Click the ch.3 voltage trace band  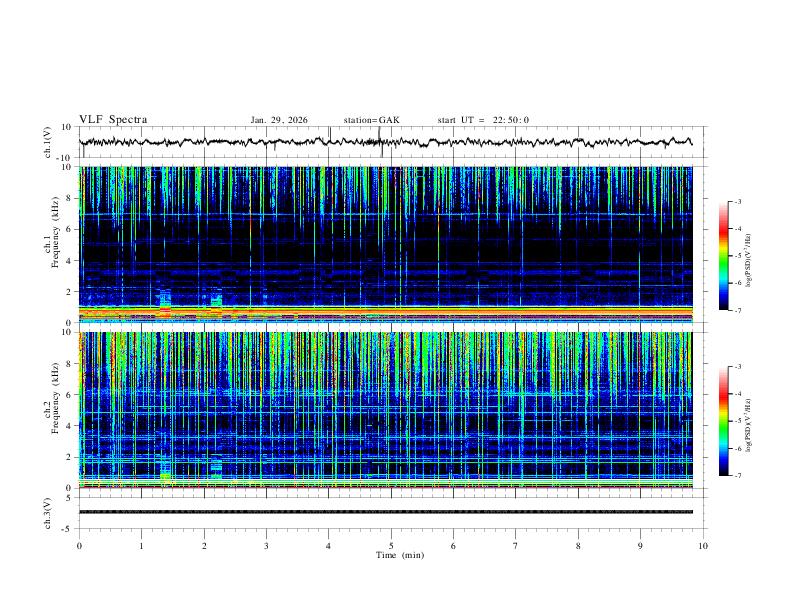385,512
